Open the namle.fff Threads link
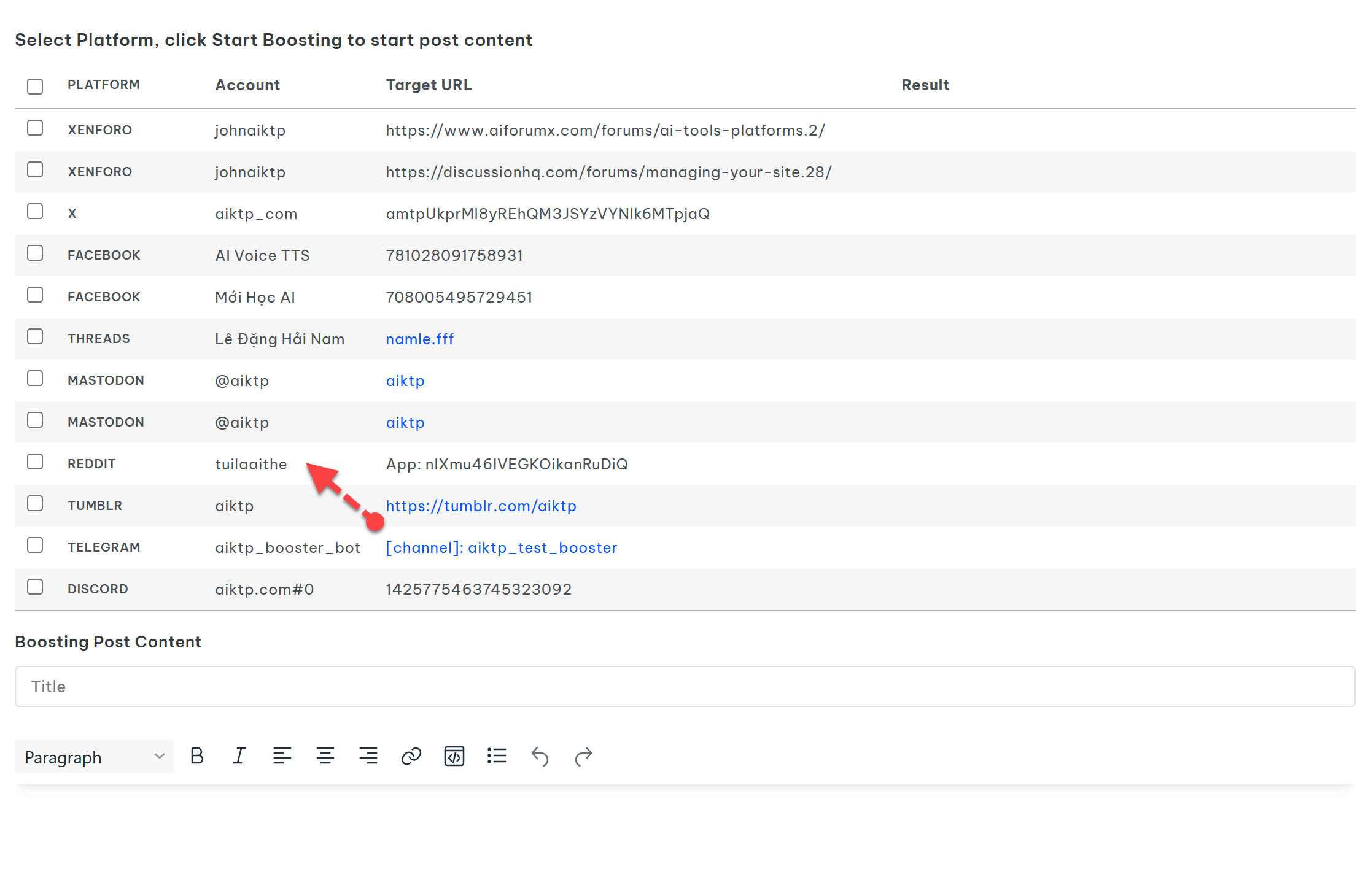The width and height of the screenshot is (1363, 896). pyautogui.click(x=419, y=339)
